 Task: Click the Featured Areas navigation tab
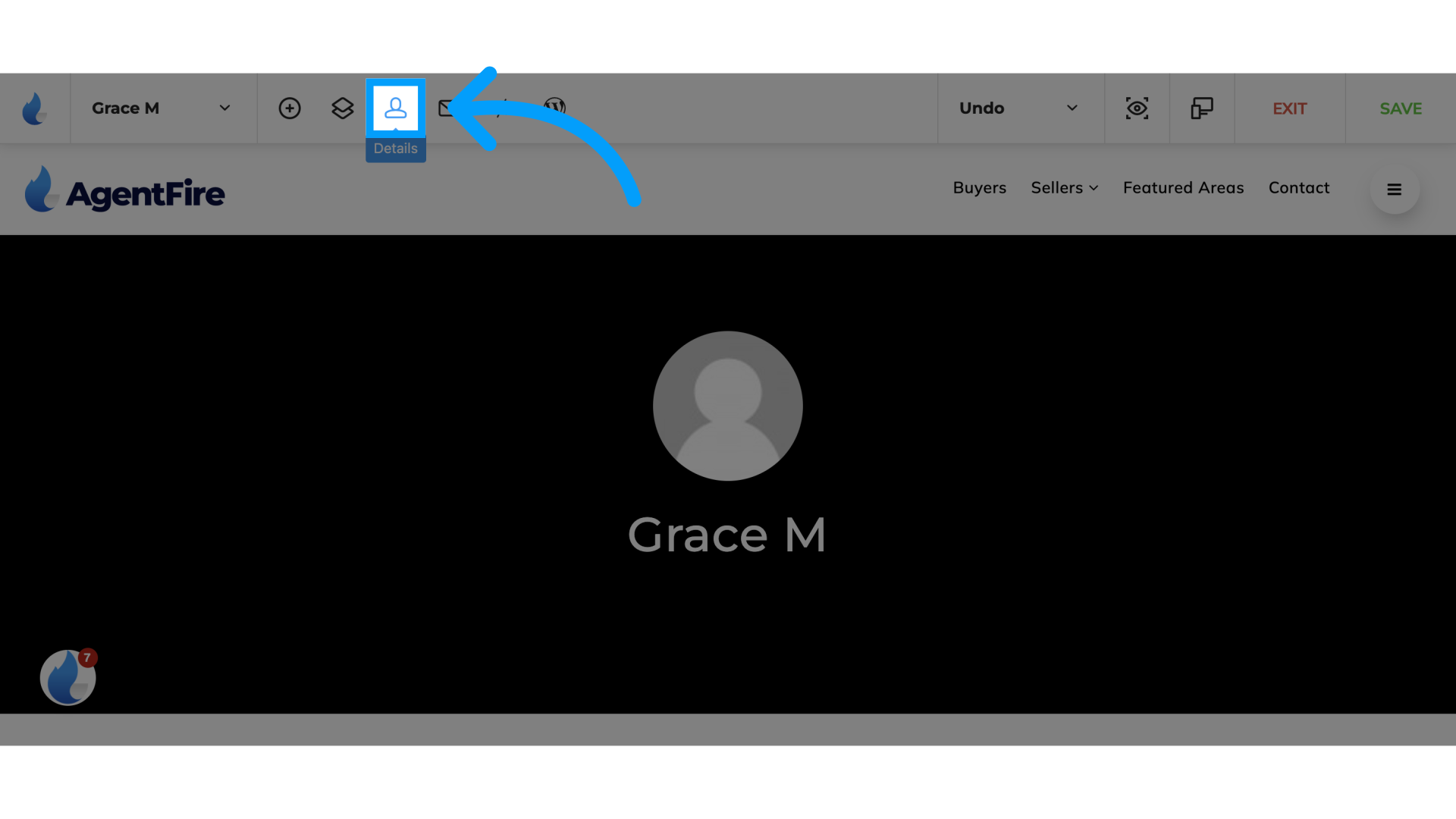pos(1183,188)
